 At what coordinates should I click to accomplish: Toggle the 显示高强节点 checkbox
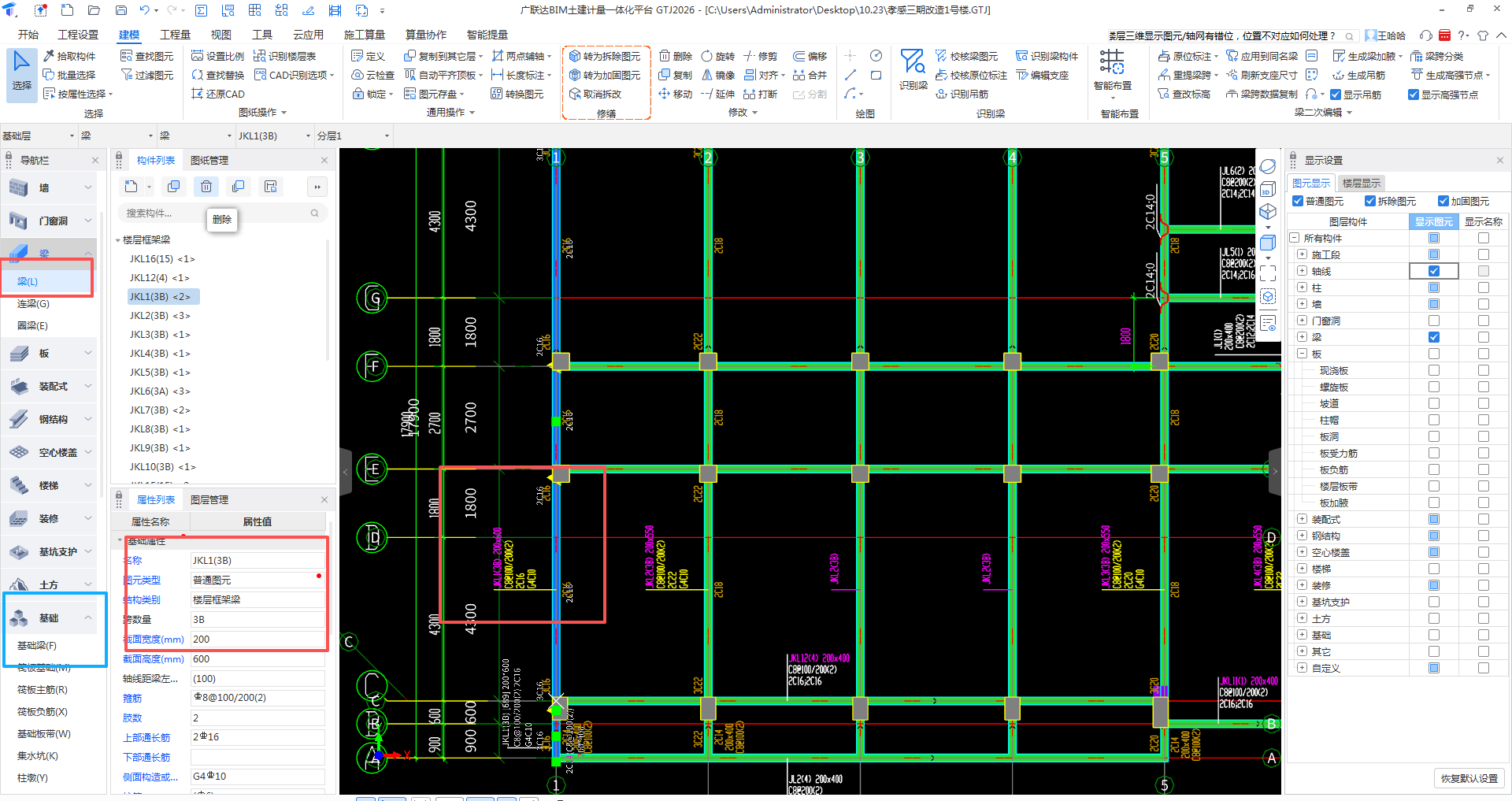1414,95
